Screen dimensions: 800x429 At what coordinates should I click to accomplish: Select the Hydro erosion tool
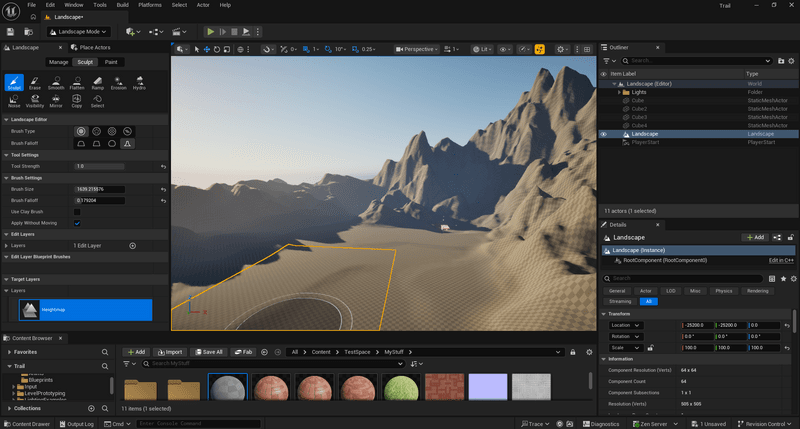(x=139, y=83)
